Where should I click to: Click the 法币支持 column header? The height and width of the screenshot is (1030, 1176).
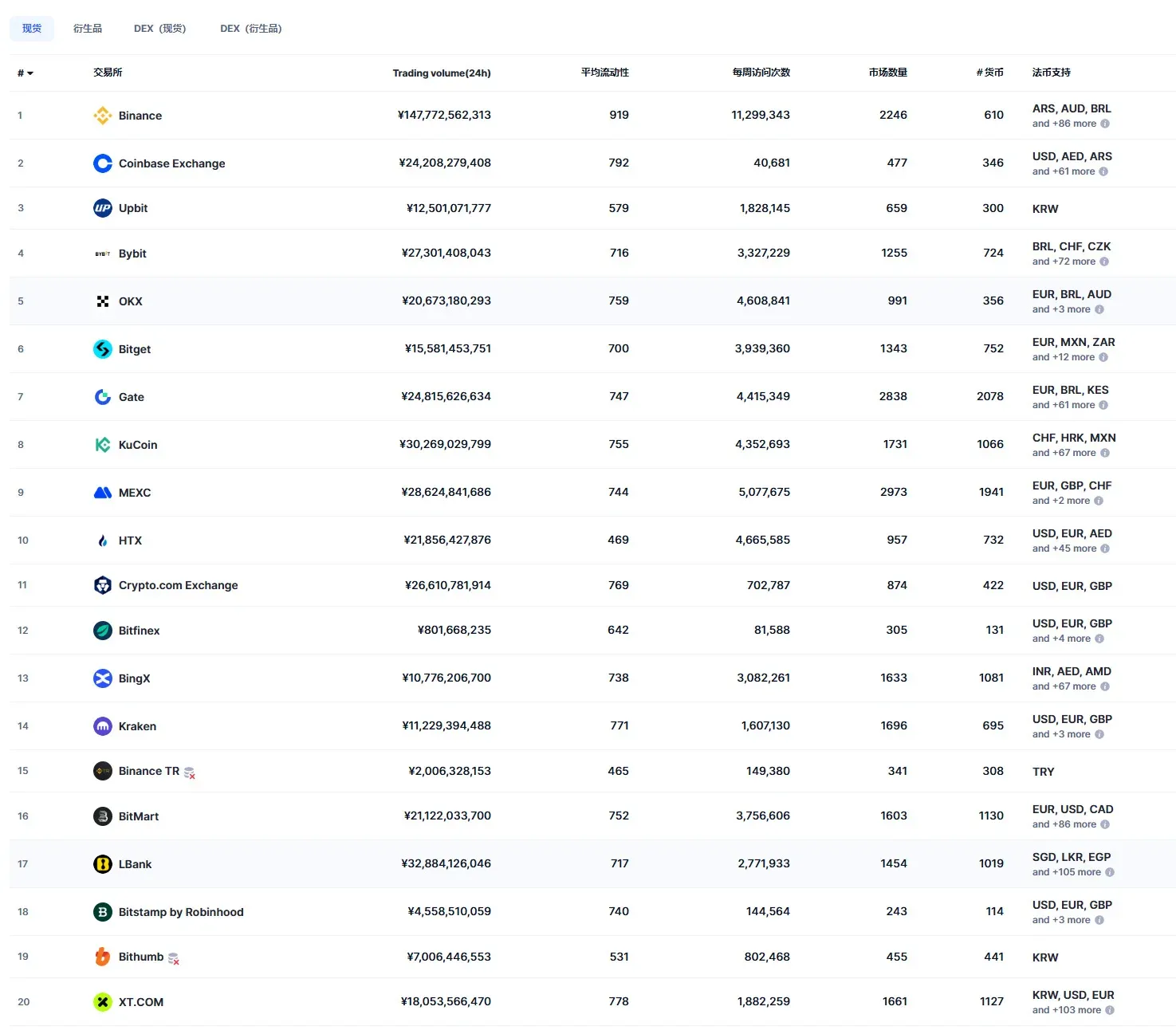[1052, 73]
